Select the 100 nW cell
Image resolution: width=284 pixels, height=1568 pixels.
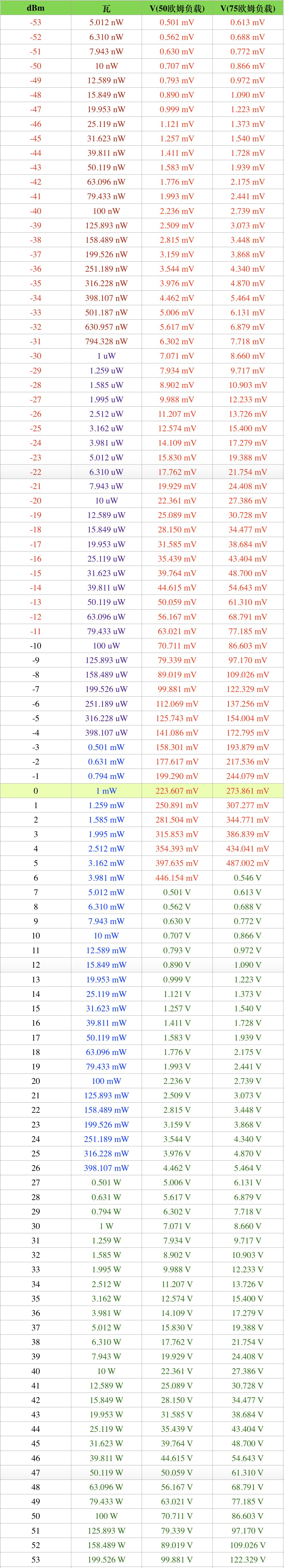tap(106, 211)
